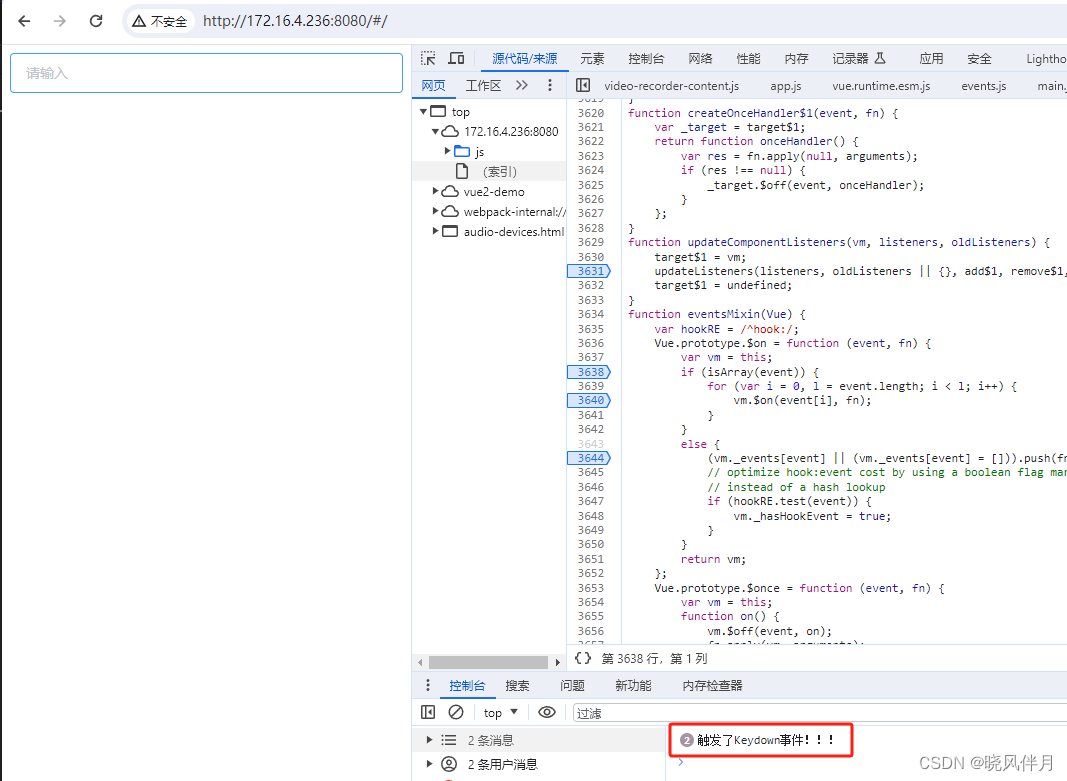Click the browser back arrow
Screen dimensions: 1067x781
[24, 20]
